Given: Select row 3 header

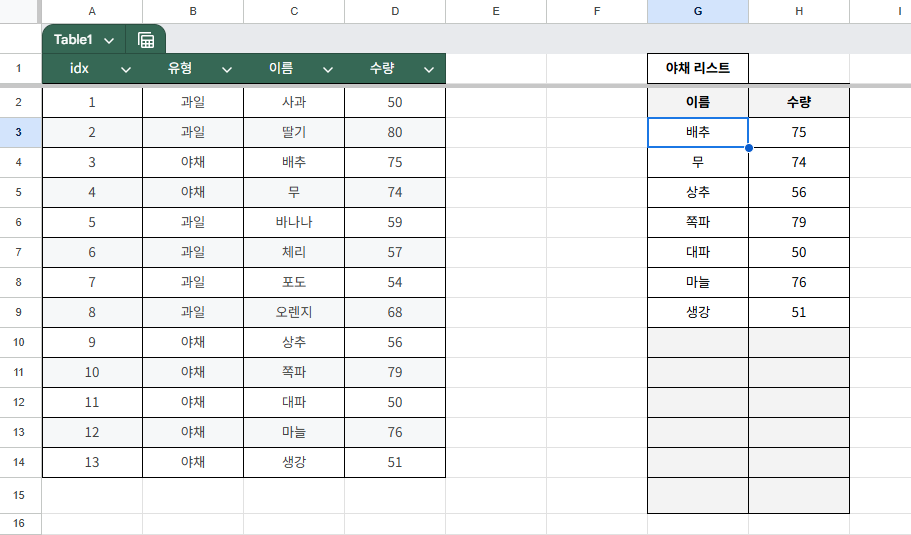Looking at the screenshot, I should pyautogui.click(x=19, y=132).
